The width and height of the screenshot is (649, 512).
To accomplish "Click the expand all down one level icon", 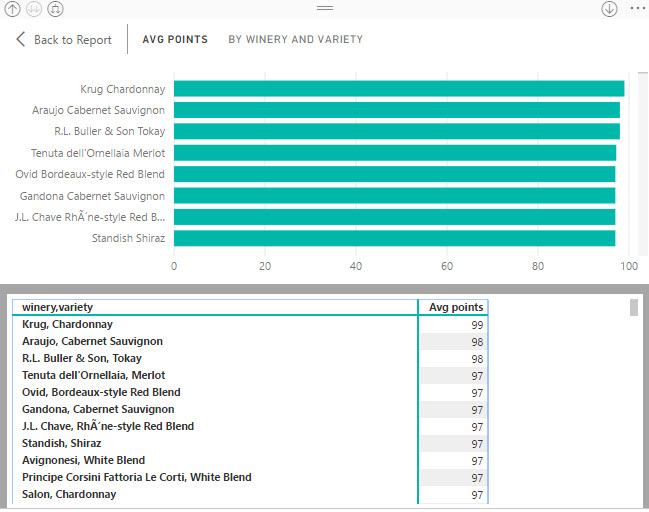I will [x=55, y=9].
